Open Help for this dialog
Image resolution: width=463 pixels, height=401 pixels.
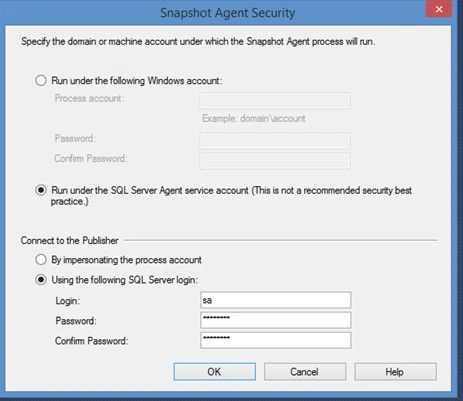tap(395, 371)
